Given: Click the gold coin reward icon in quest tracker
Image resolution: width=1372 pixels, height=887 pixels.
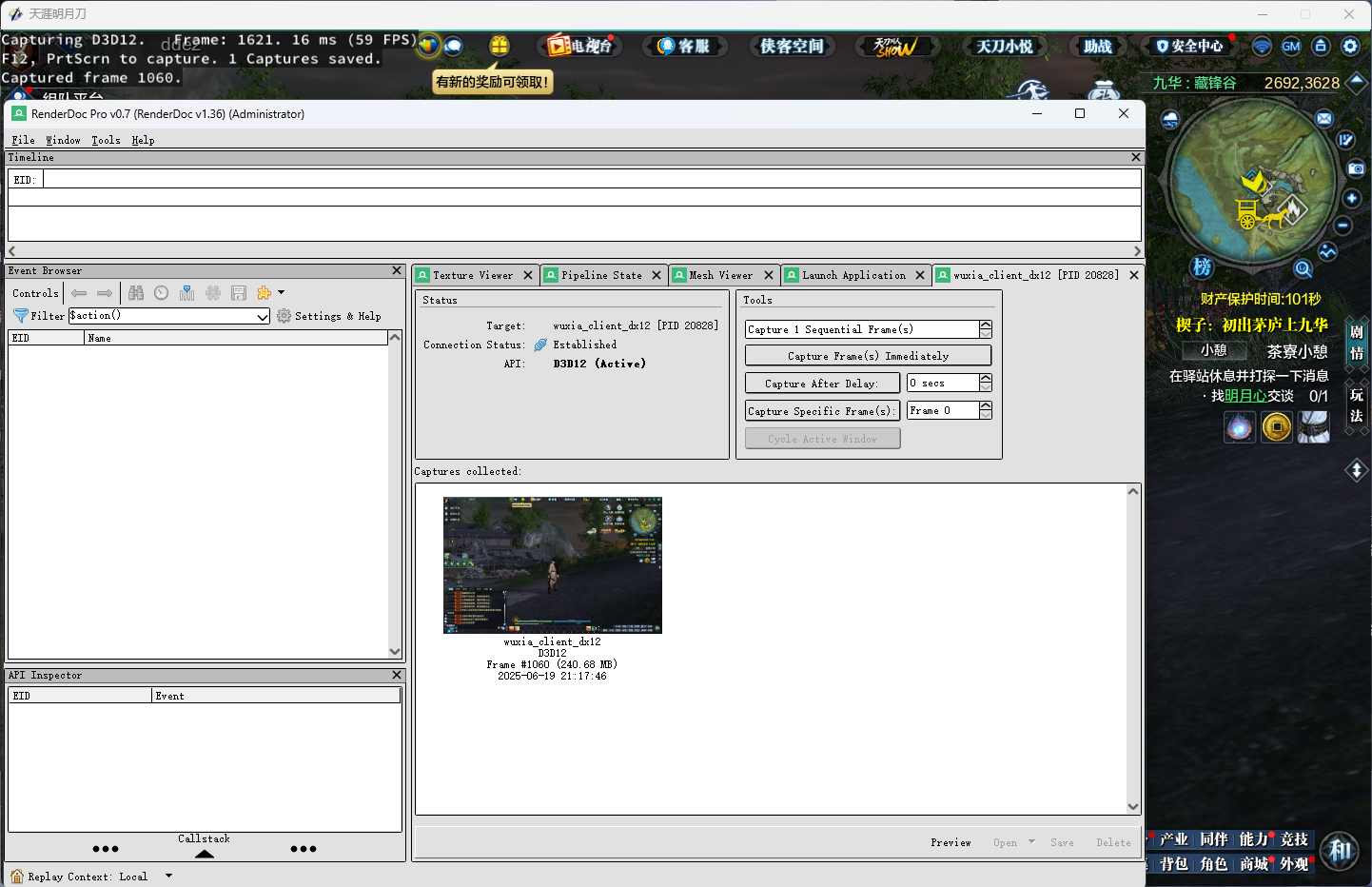Looking at the screenshot, I should (1277, 427).
